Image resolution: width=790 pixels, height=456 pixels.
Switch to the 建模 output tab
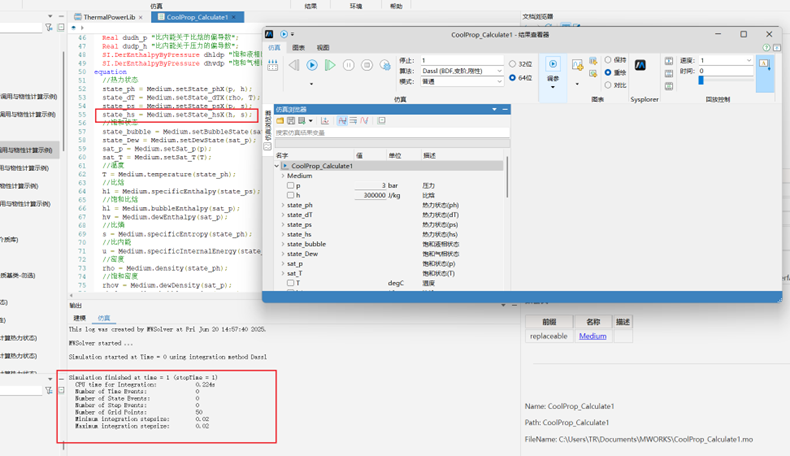pyautogui.click(x=80, y=318)
